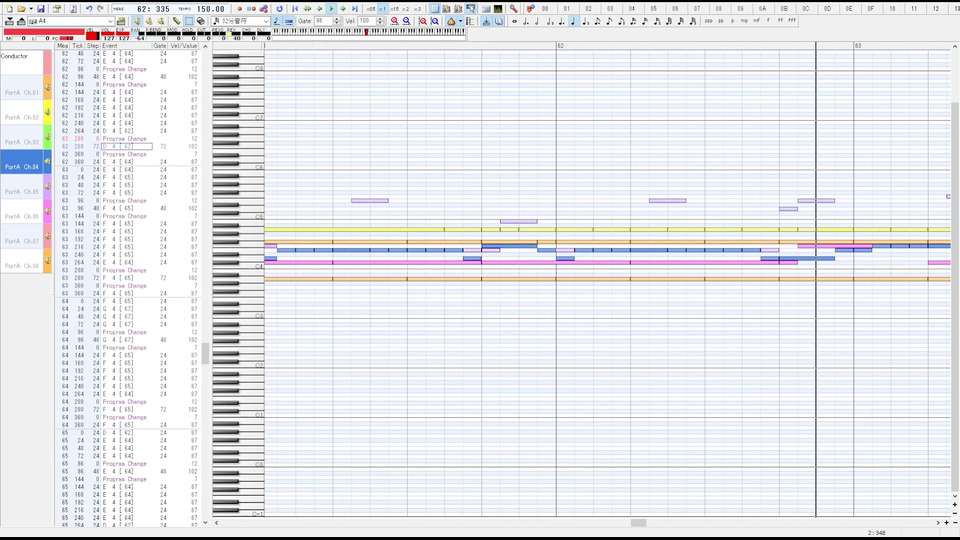
Task: Set playback speed to x2
Action: point(406,9)
